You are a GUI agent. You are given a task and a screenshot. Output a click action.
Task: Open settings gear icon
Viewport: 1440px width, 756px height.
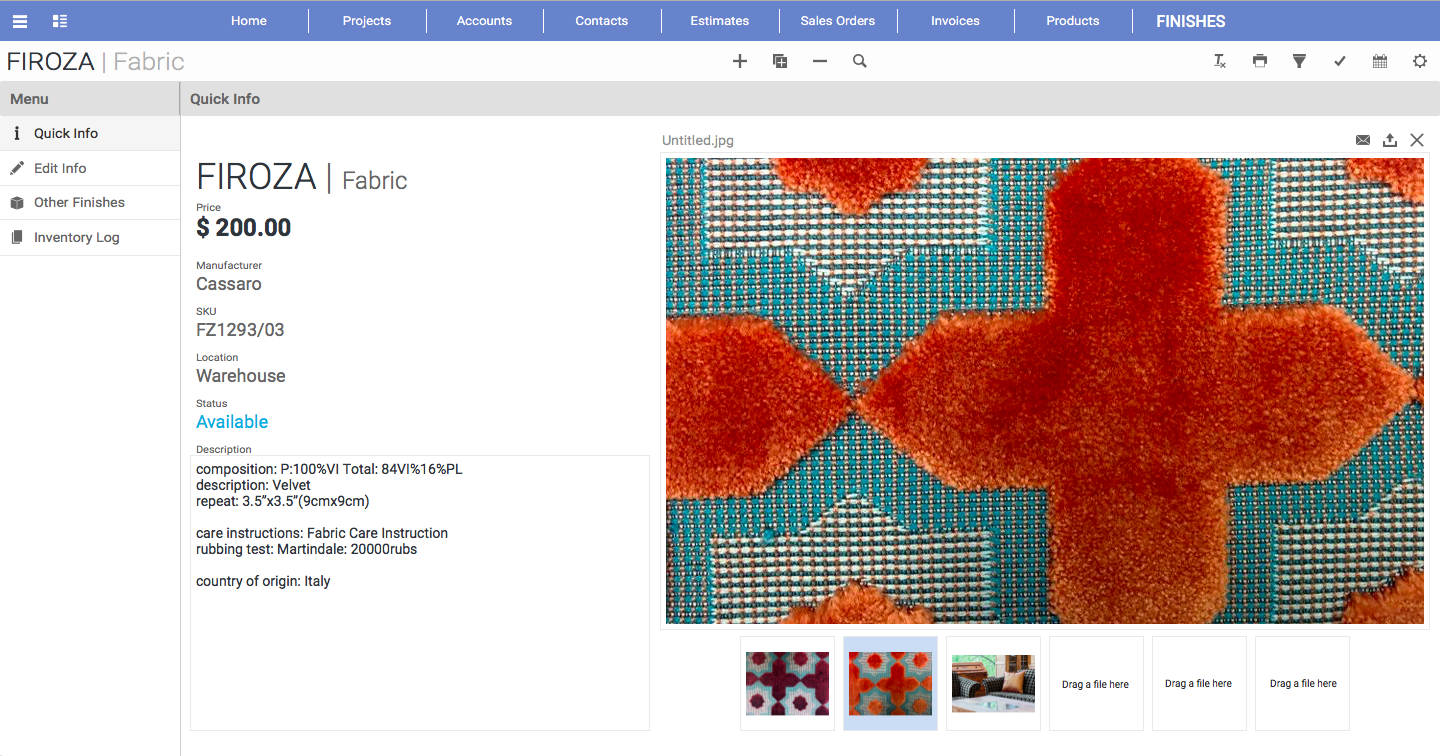1420,61
